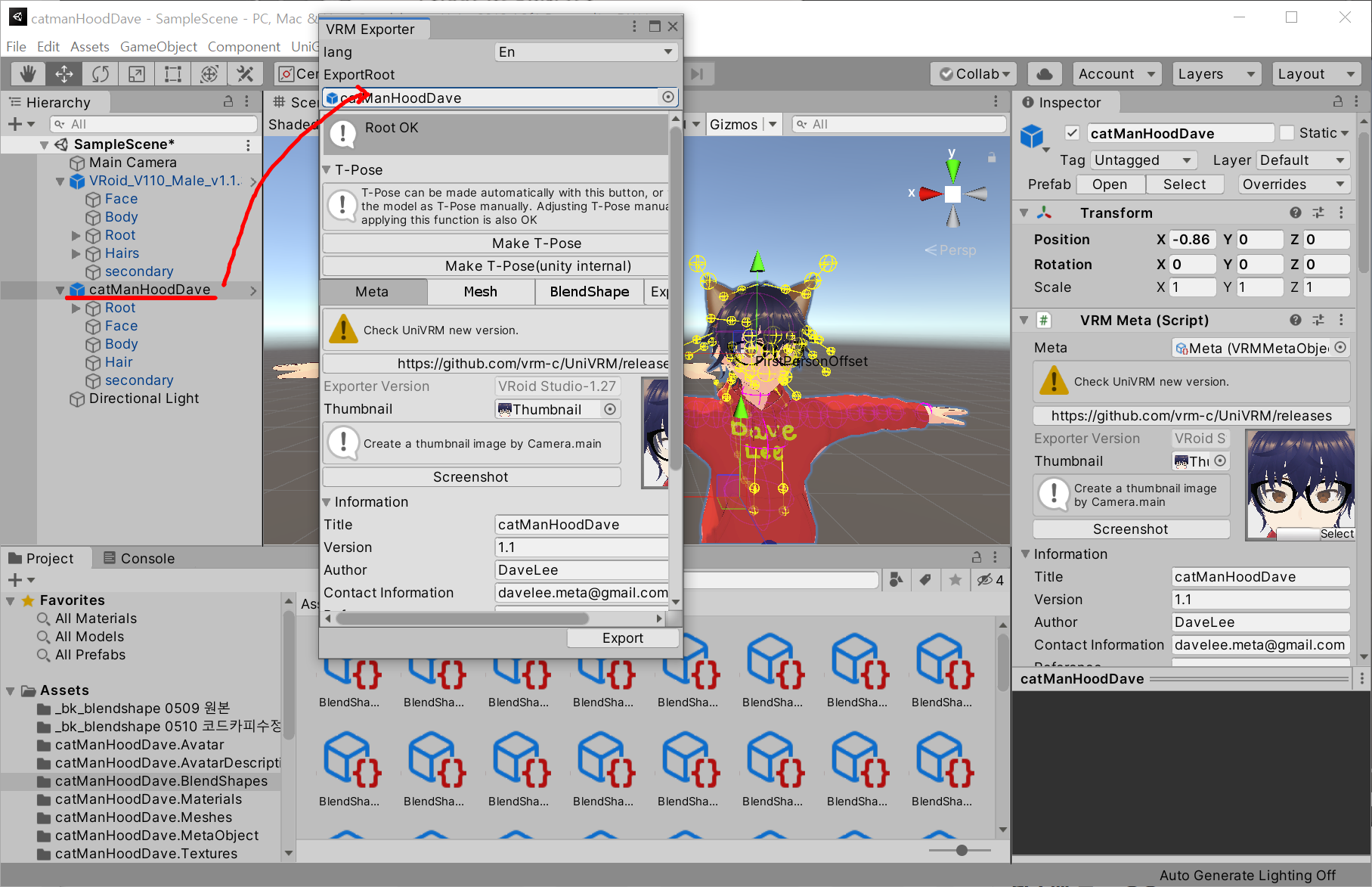Click the Make T-Pose button
The height and width of the screenshot is (887, 1372).
click(x=496, y=243)
